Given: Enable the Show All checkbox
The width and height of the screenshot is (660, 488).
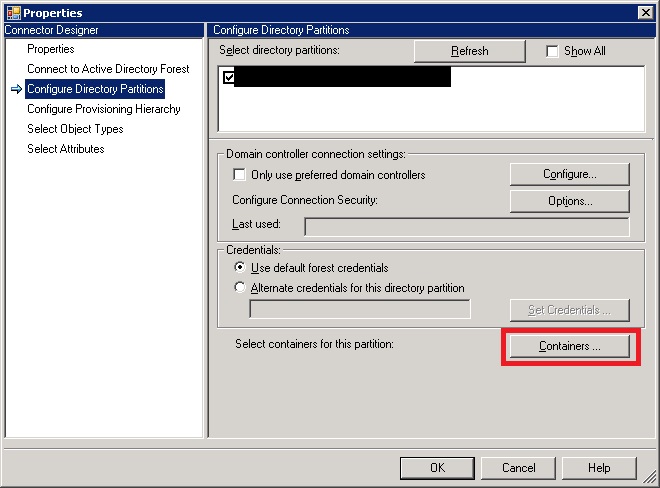Looking at the screenshot, I should point(553,51).
